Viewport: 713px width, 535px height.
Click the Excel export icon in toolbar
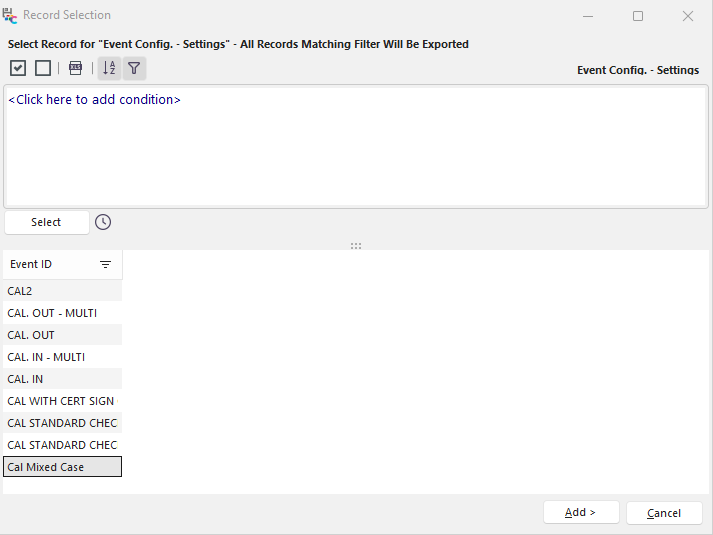[x=76, y=68]
